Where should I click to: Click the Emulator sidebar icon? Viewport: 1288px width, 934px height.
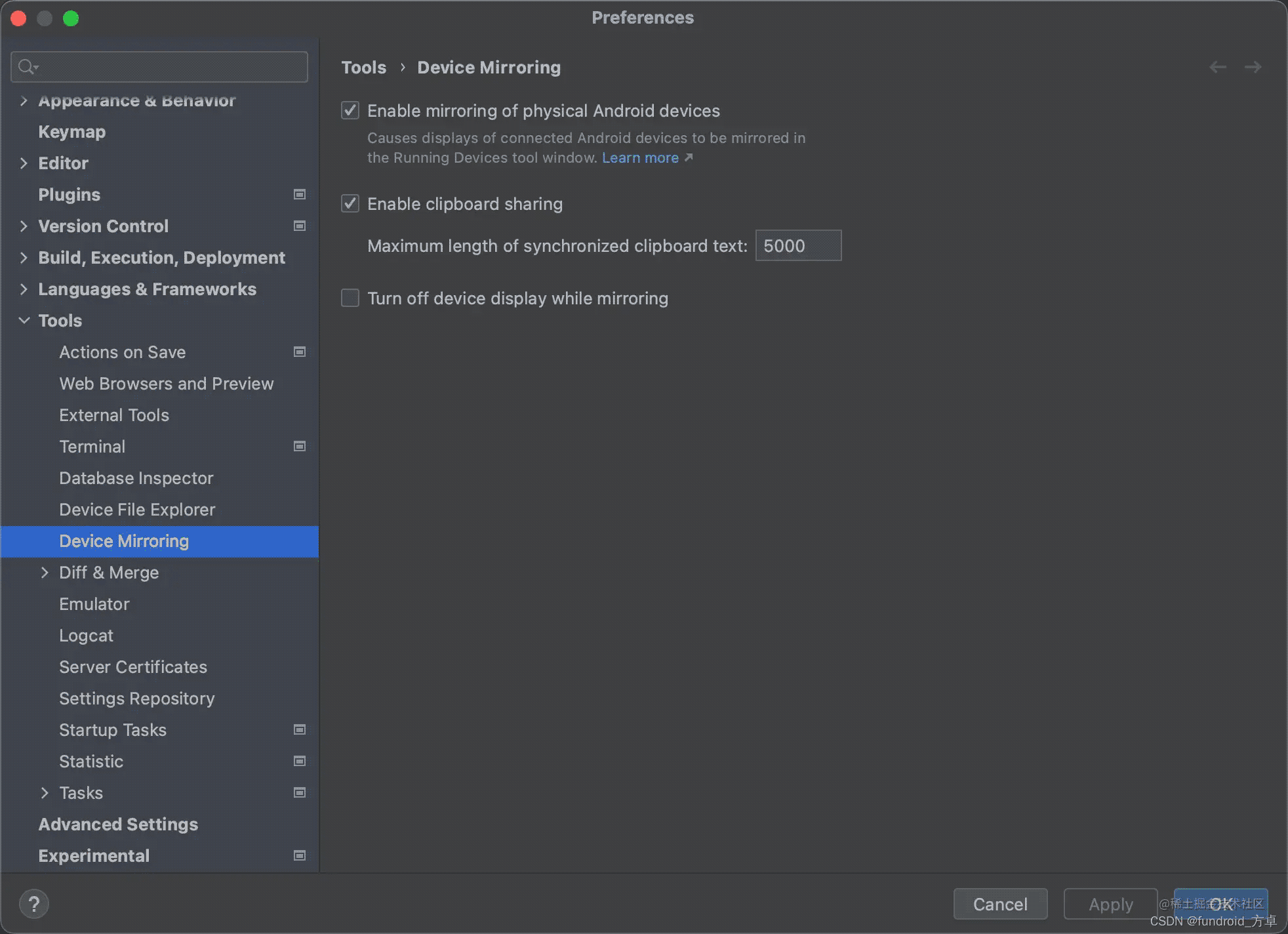coord(94,603)
